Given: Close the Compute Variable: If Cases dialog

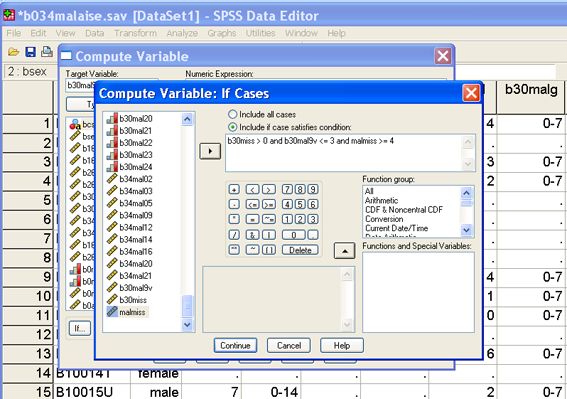Looking at the screenshot, I should click(x=471, y=93).
